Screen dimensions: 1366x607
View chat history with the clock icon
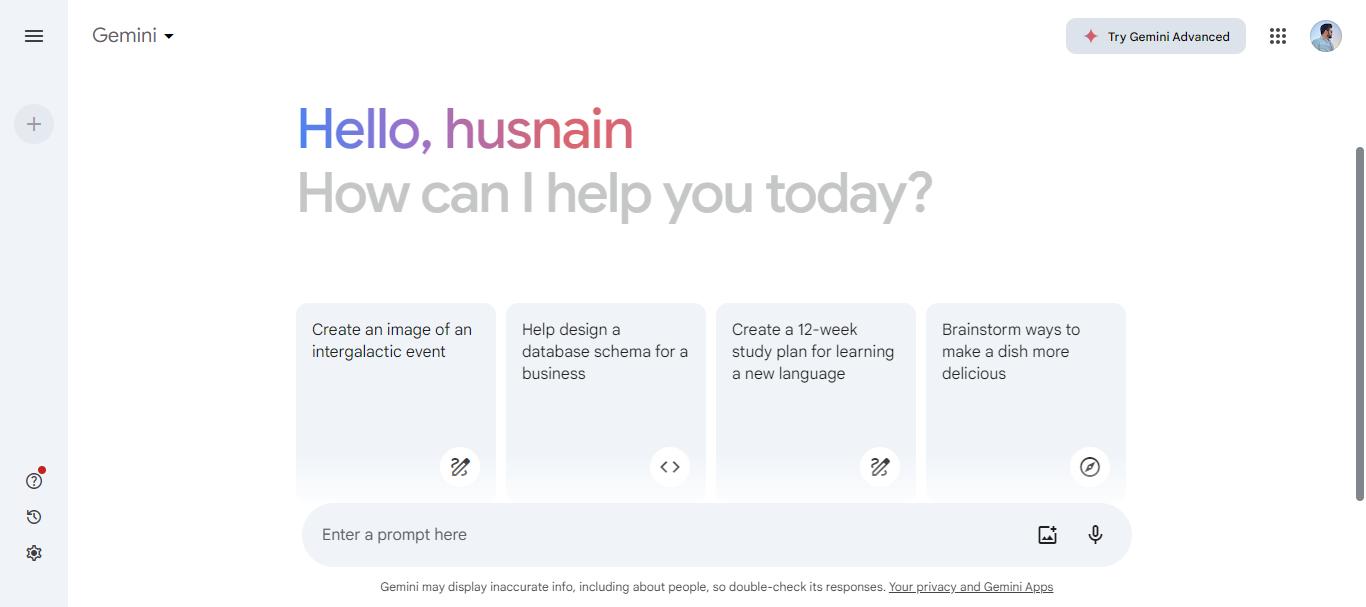pyautogui.click(x=33, y=516)
